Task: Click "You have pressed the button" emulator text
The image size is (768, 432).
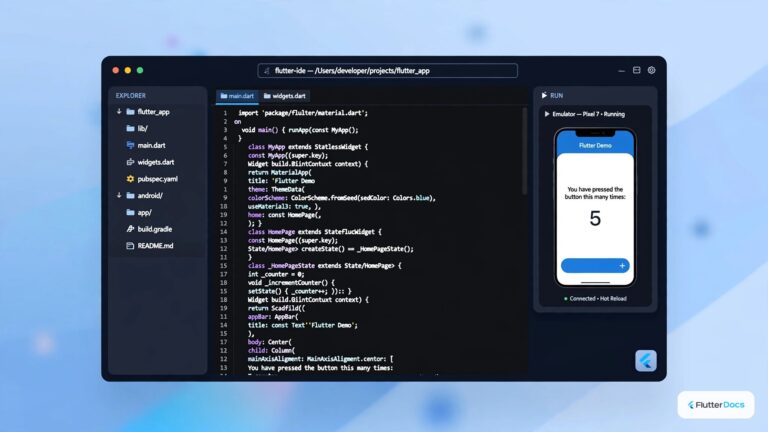Action: click(x=595, y=193)
